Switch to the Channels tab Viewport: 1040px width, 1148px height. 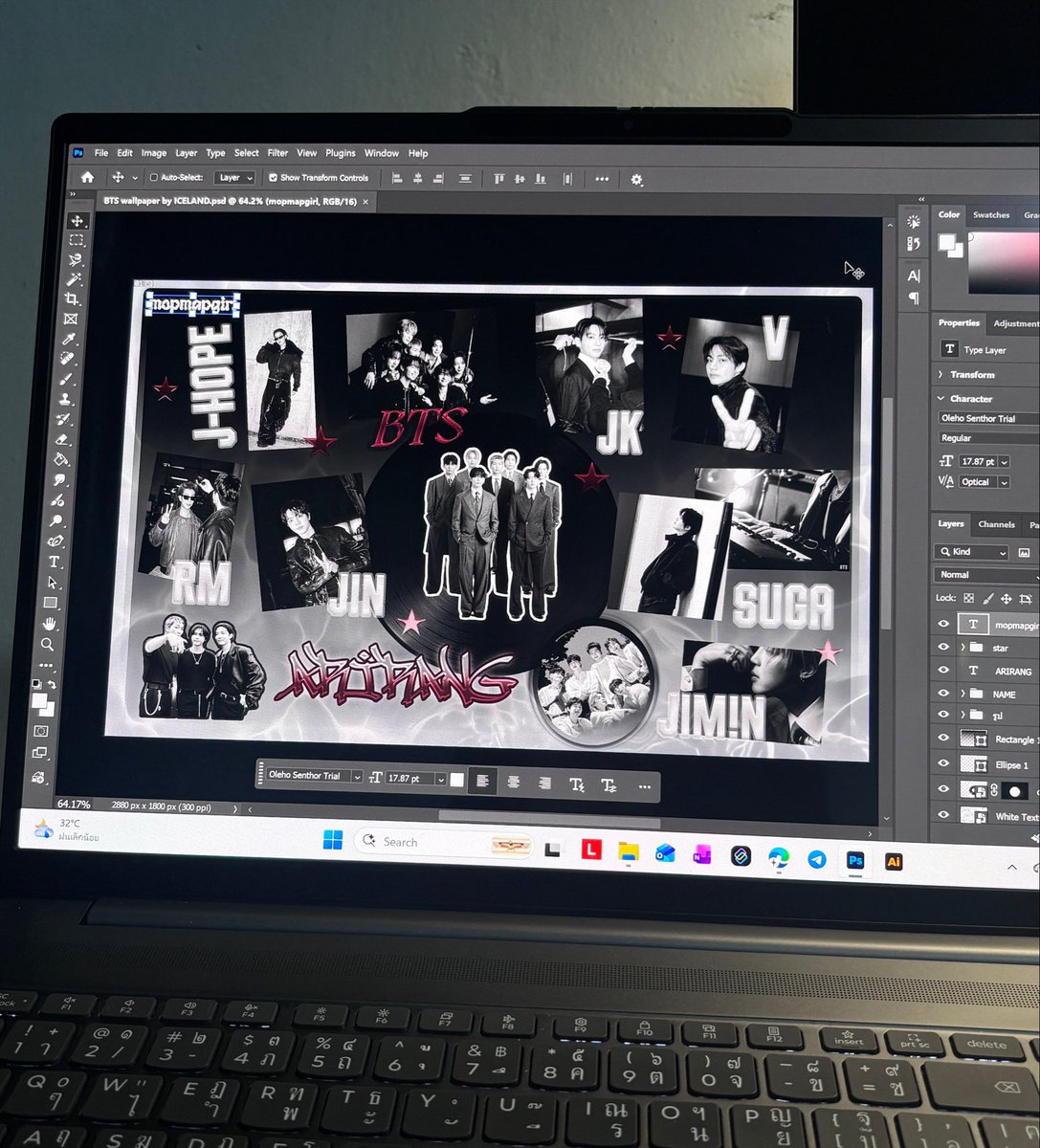coord(996,524)
